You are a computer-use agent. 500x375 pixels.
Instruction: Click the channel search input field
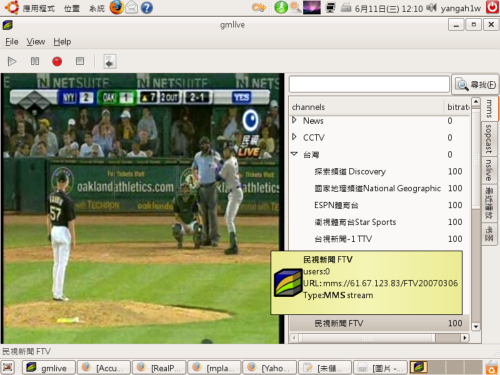point(369,84)
